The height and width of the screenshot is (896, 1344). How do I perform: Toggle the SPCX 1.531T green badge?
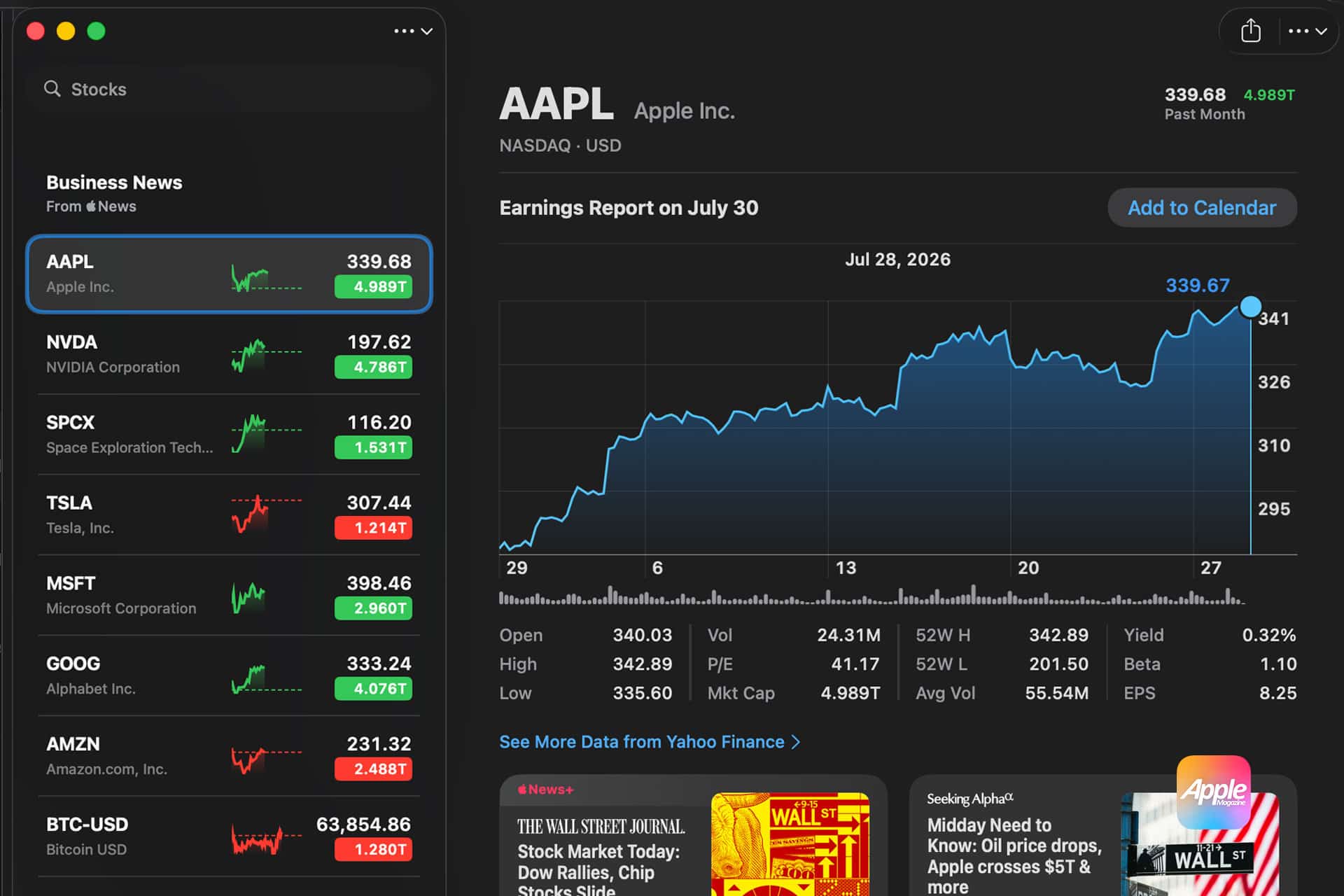(x=373, y=447)
